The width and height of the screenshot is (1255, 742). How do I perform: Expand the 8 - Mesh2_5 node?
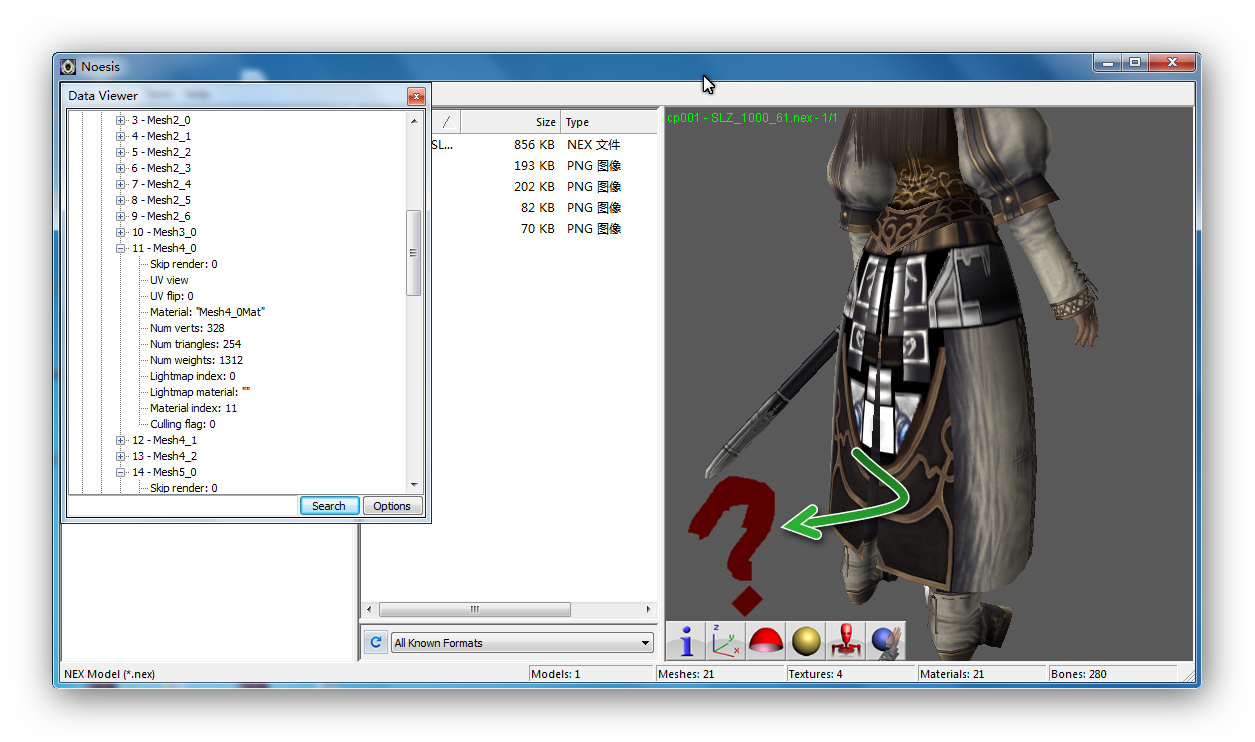pyautogui.click(x=120, y=200)
